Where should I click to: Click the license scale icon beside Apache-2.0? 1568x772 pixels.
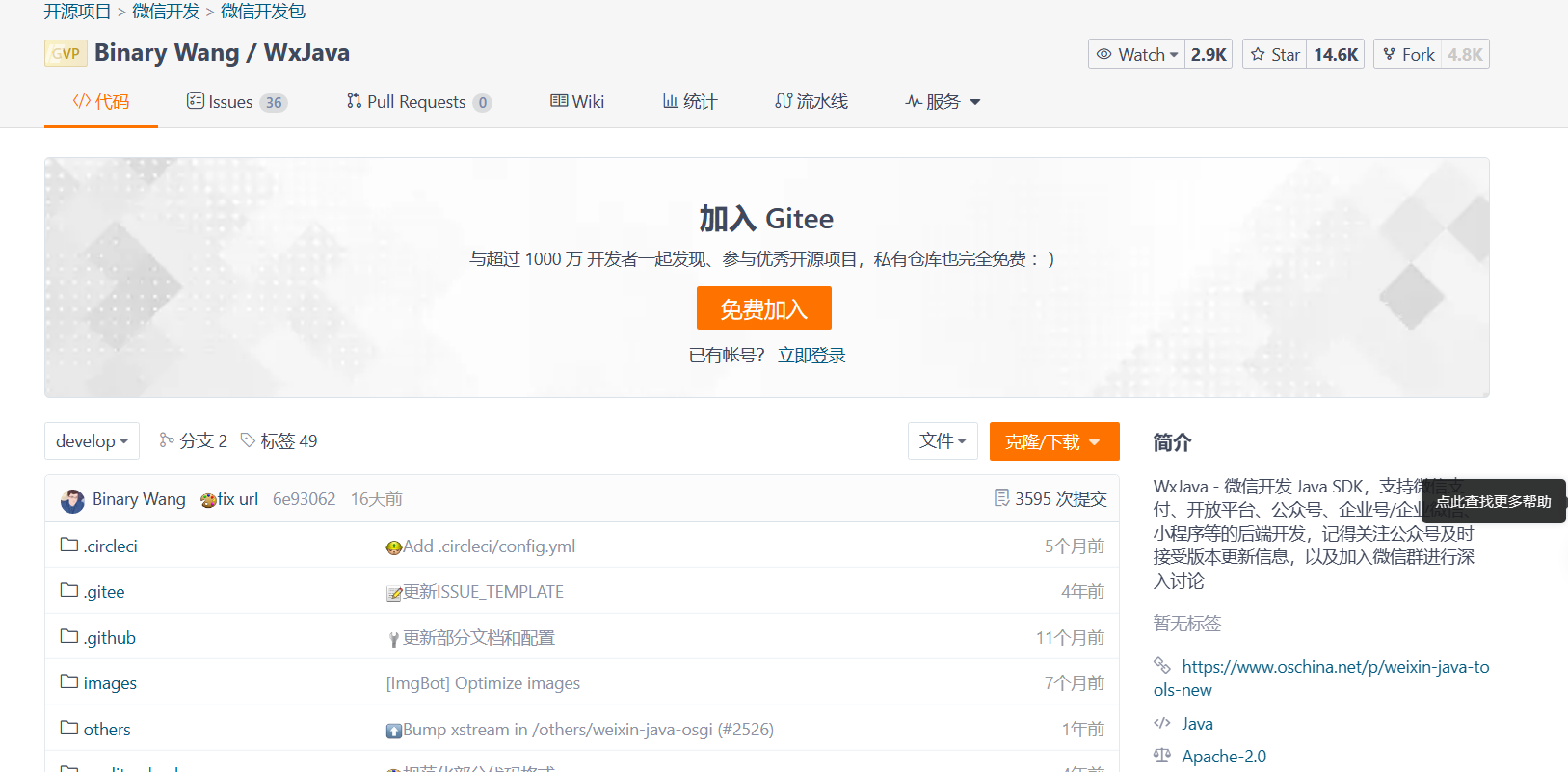1162,756
